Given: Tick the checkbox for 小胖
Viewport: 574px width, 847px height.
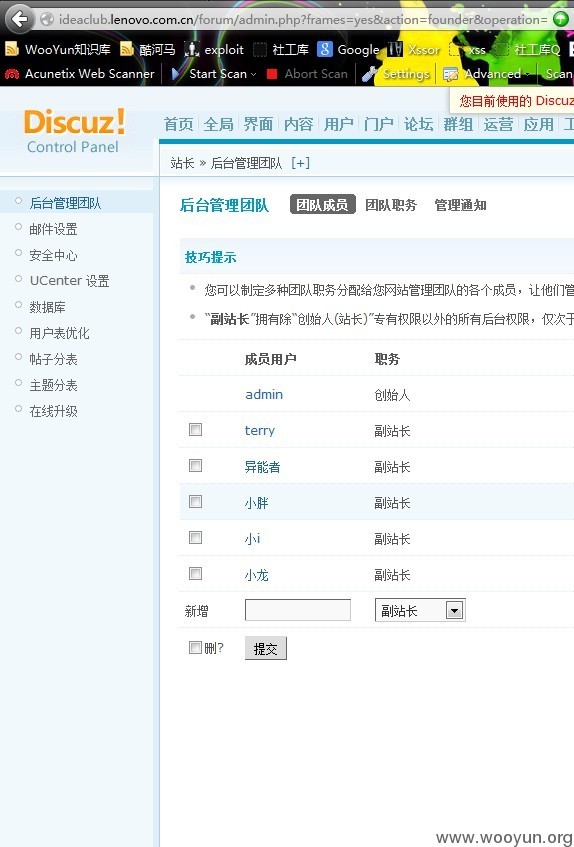Looking at the screenshot, I should pyautogui.click(x=195, y=501).
